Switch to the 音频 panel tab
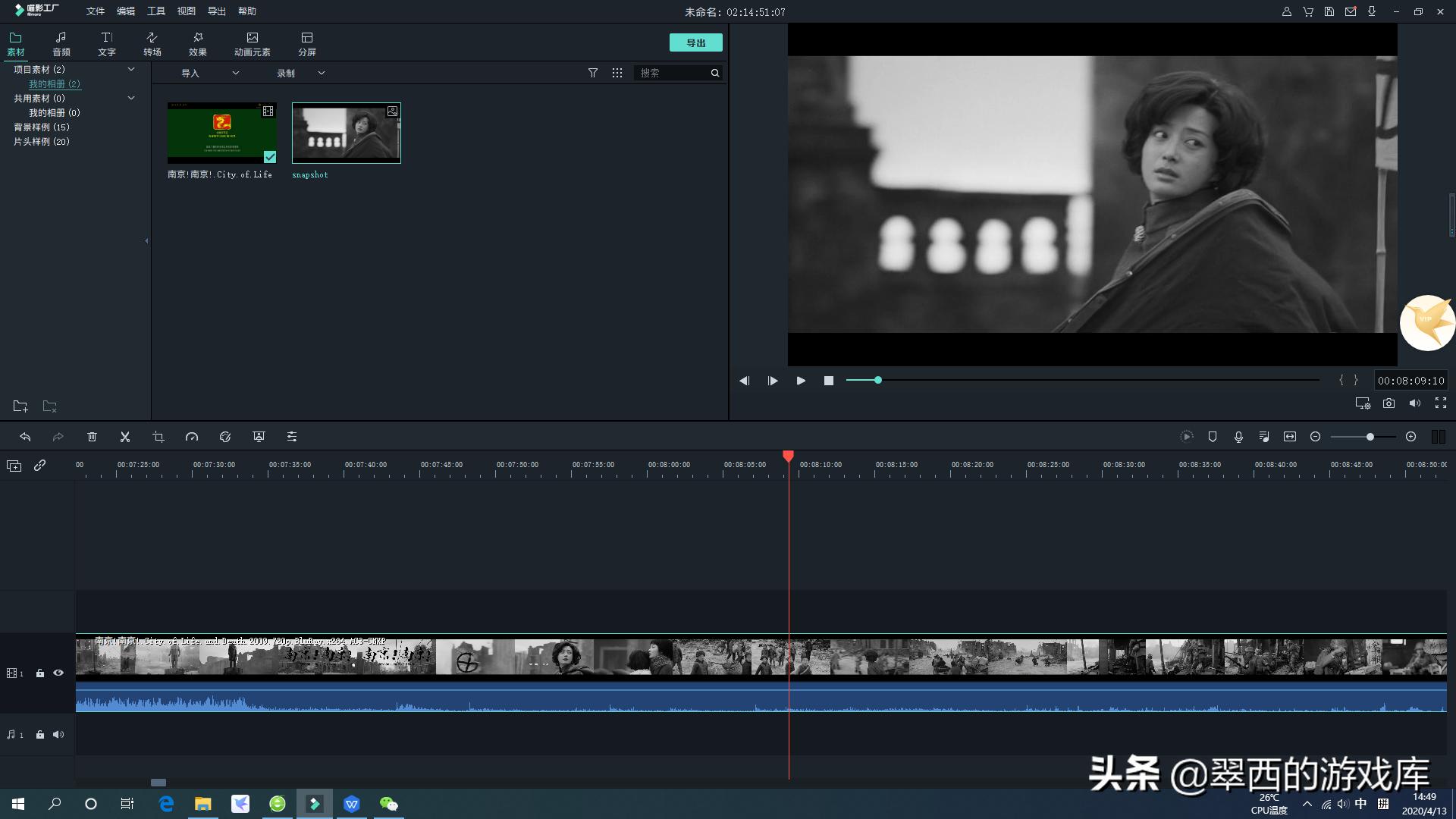 [61, 42]
